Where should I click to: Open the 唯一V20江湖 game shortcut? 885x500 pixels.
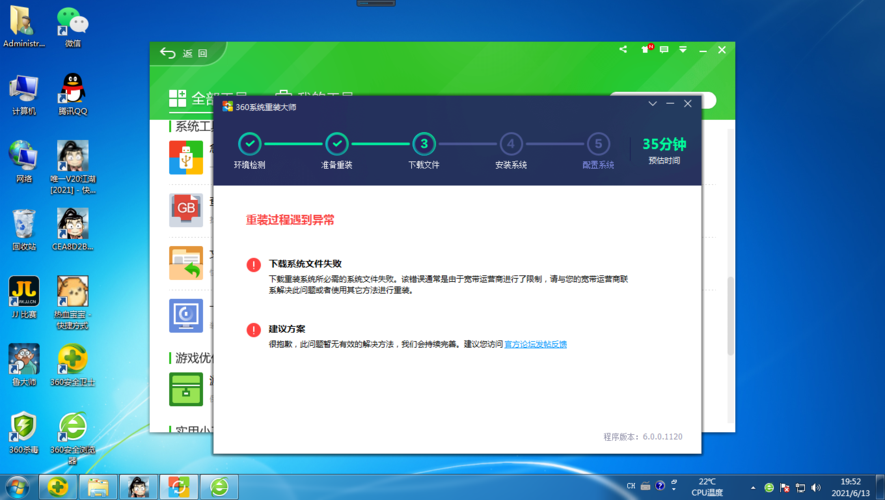pyautogui.click(x=73, y=168)
